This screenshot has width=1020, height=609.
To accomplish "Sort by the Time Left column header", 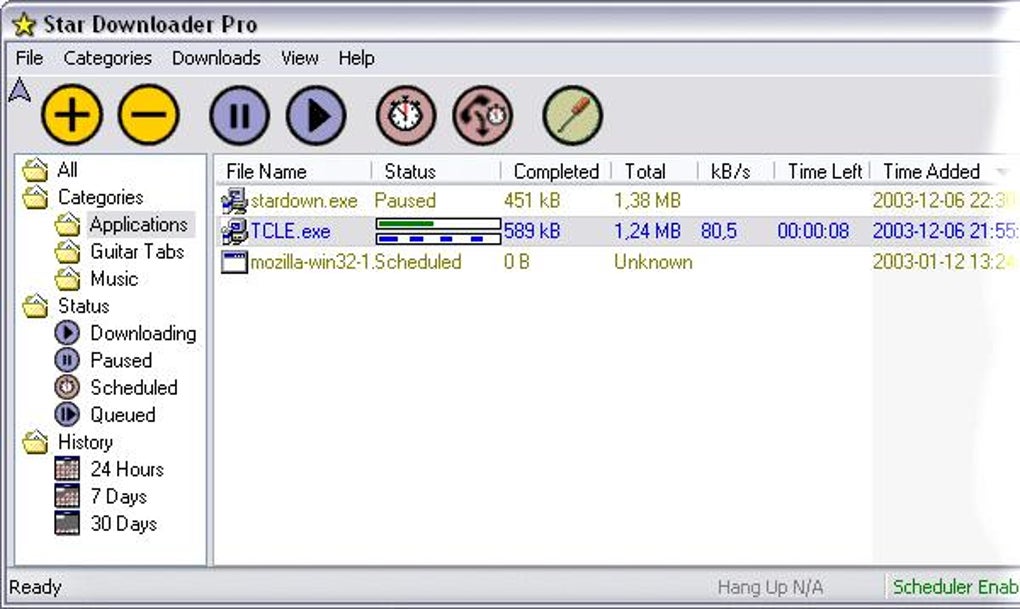I will tap(823, 172).
